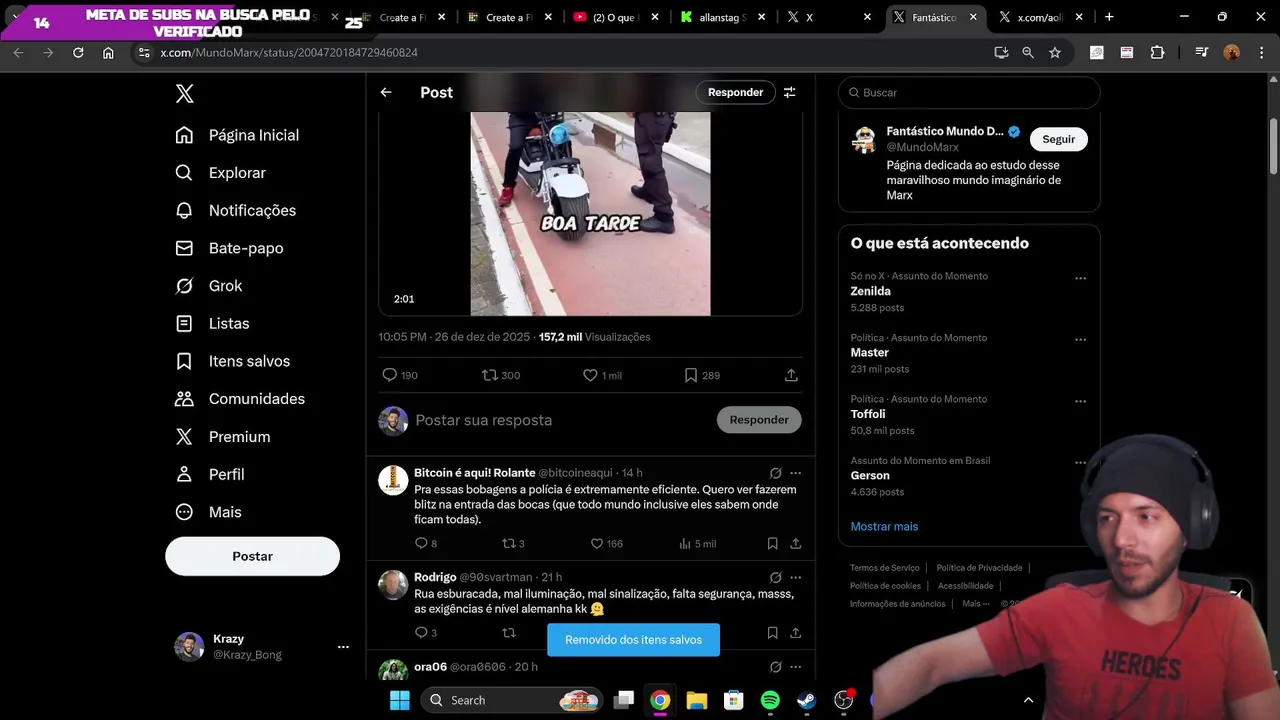Click the Buscar search field
This screenshot has width=1280, height=720.
(x=969, y=92)
